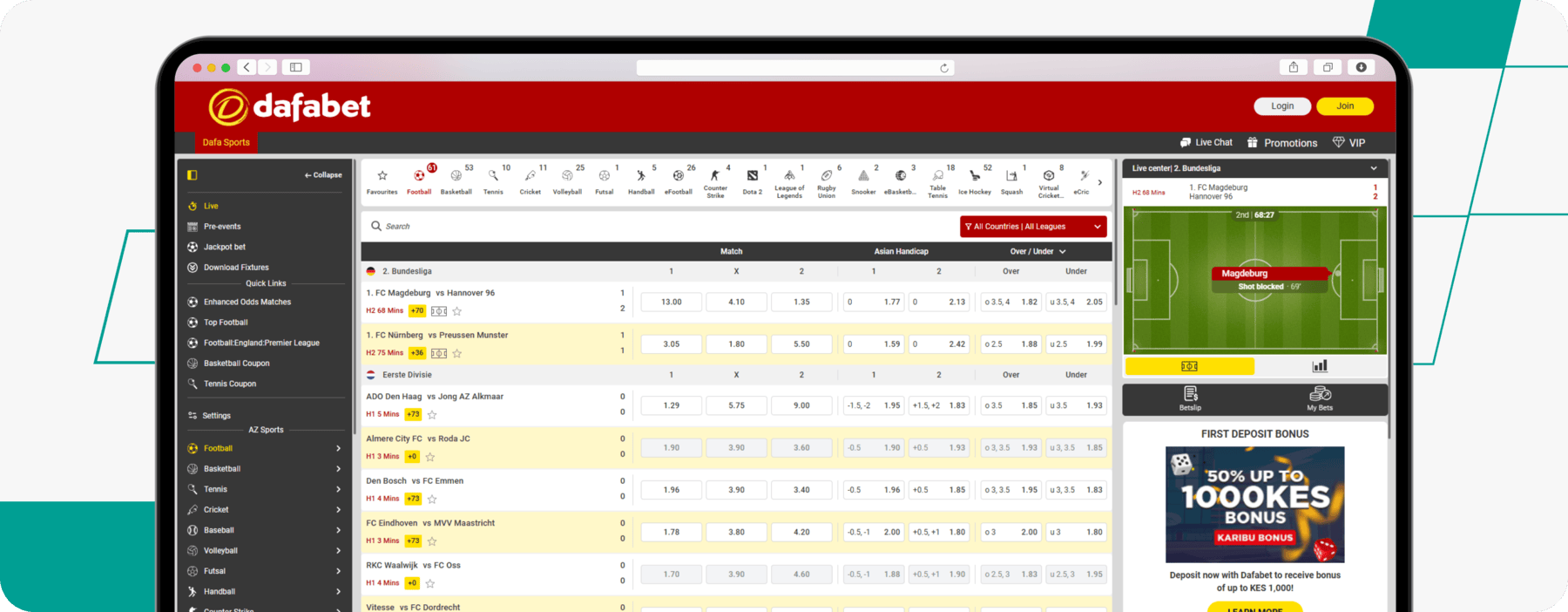Image resolution: width=1568 pixels, height=612 pixels.
Task: Open the First Deposit Bonus banner image
Action: [x=1254, y=505]
